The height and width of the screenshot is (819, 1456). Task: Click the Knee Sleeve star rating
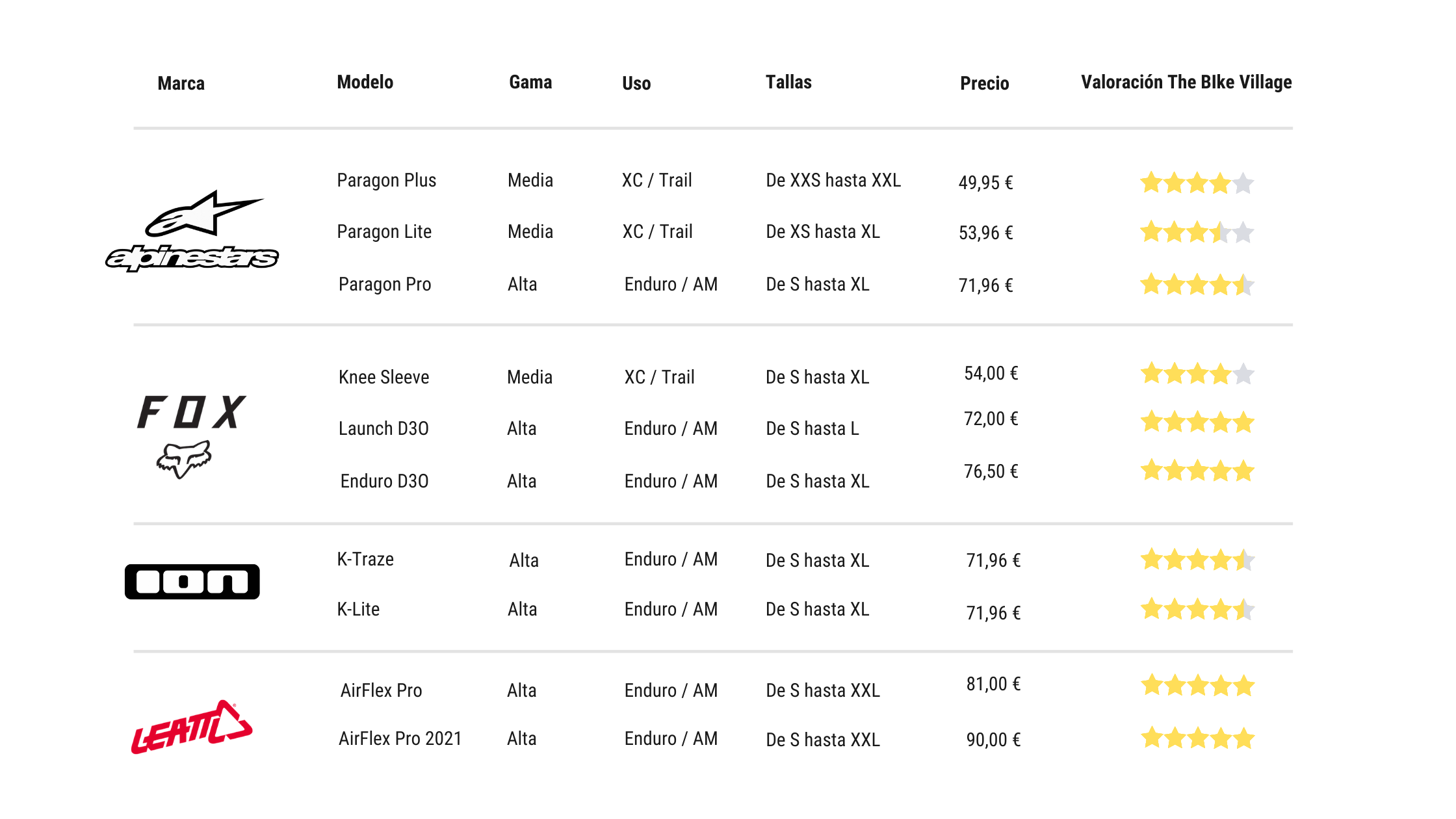pyautogui.click(x=1197, y=374)
